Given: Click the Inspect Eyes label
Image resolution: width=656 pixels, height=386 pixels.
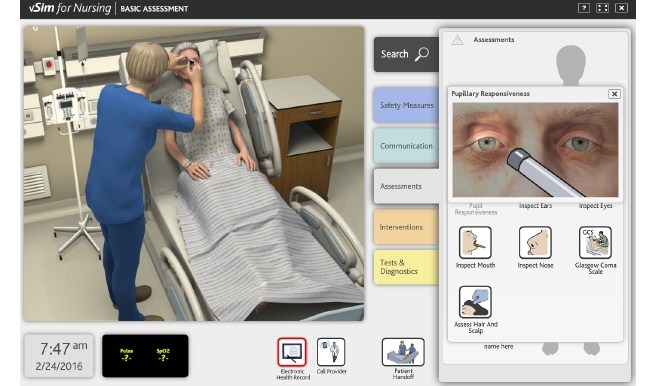Looking at the screenshot, I should point(595,206).
